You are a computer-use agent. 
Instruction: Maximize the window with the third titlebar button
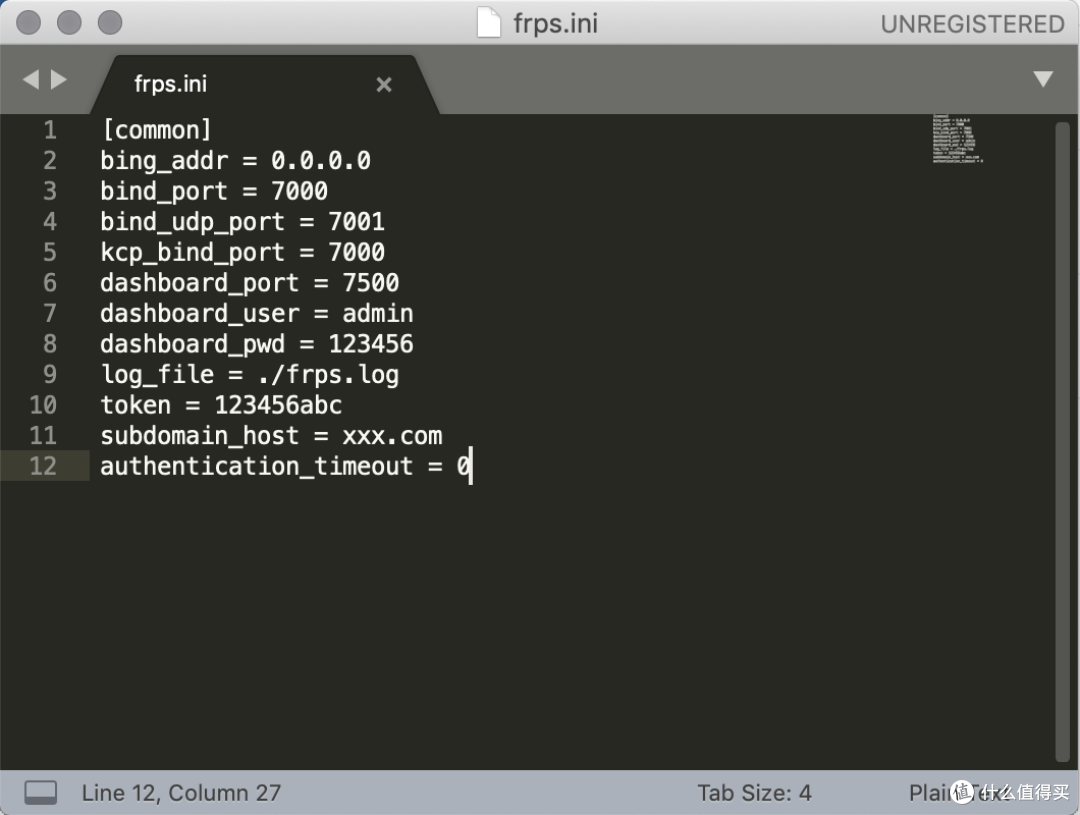[109, 22]
